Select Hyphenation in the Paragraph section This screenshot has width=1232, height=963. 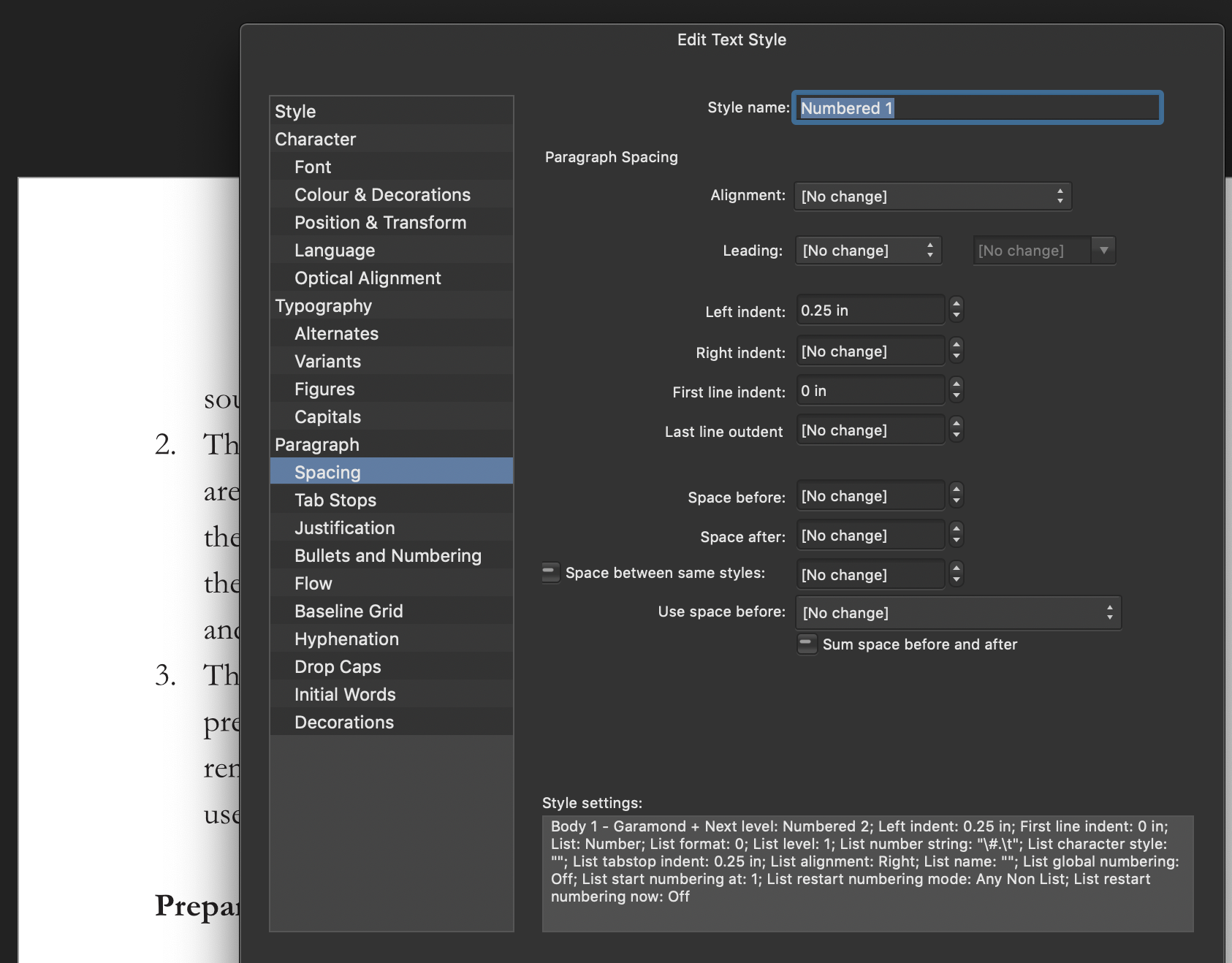[x=346, y=639]
